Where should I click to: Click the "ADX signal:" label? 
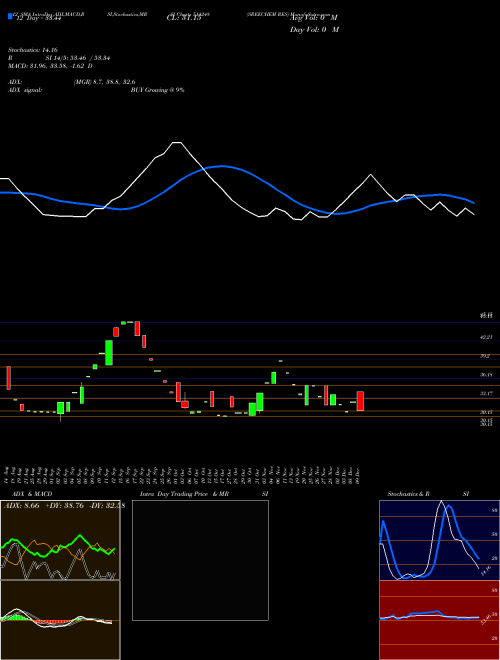pyautogui.click(x=25, y=90)
